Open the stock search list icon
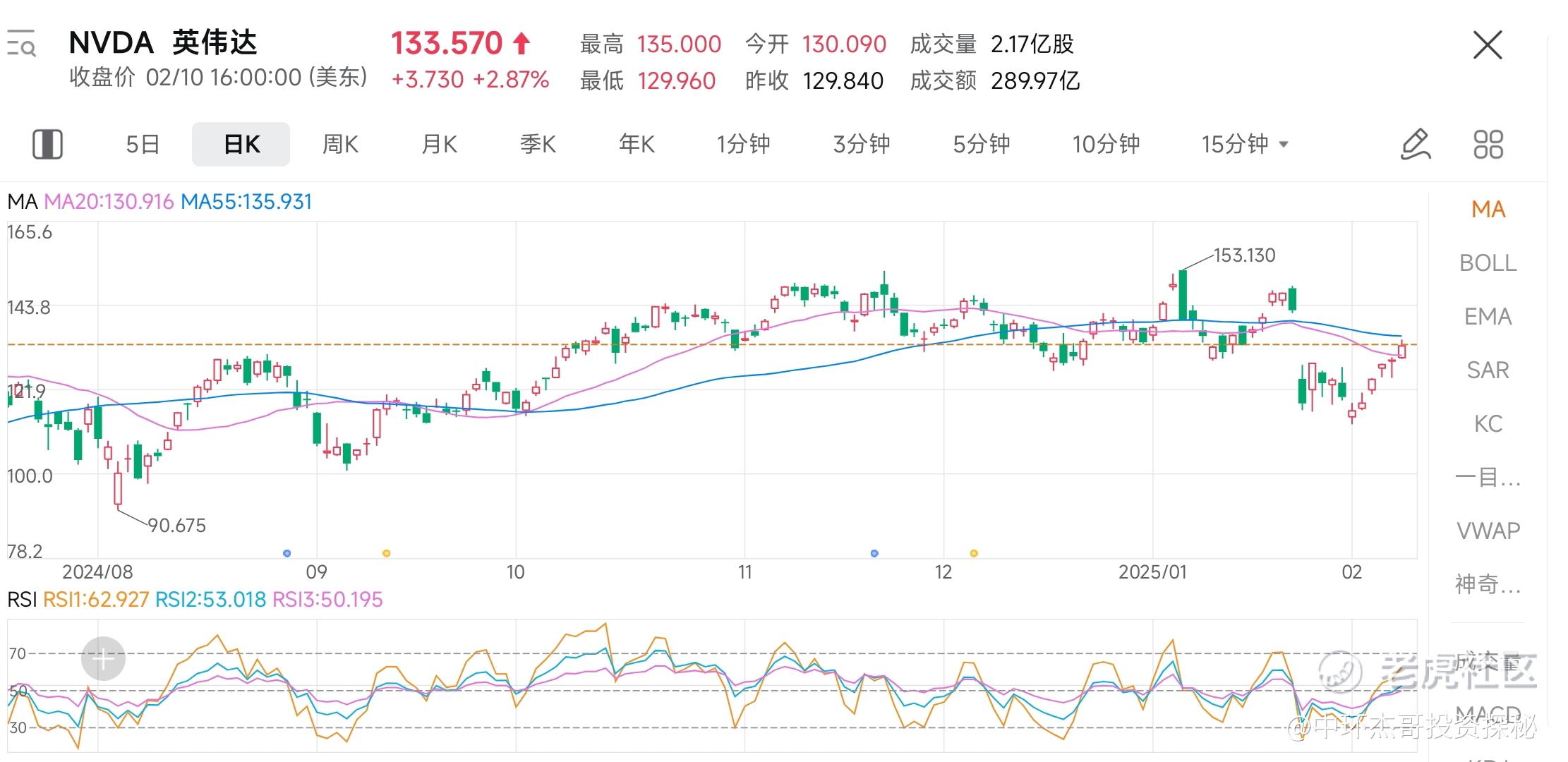The height and width of the screenshot is (762, 1568). coord(21,44)
